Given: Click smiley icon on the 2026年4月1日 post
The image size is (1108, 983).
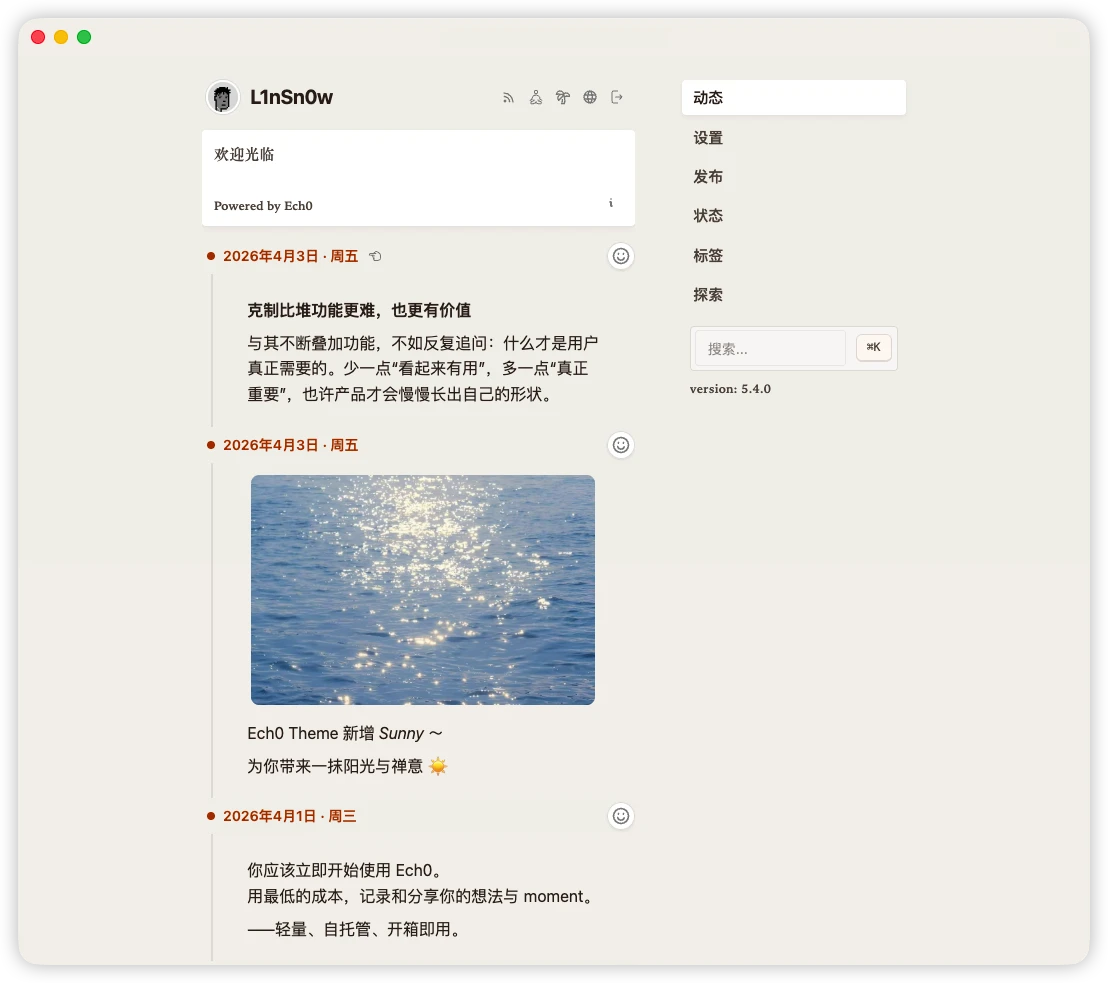Looking at the screenshot, I should click(x=620, y=816).
